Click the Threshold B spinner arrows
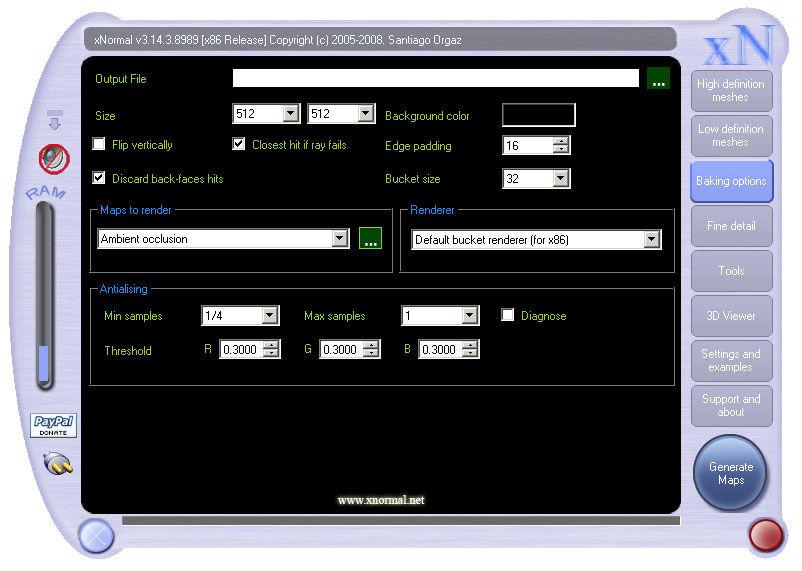 [470, 349]
